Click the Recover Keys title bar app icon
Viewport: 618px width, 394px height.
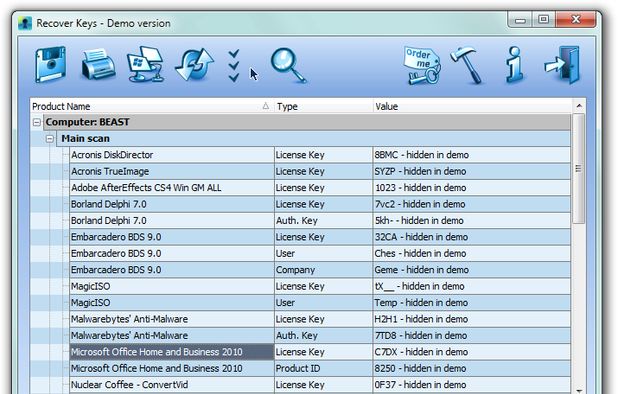pos(25,23)
